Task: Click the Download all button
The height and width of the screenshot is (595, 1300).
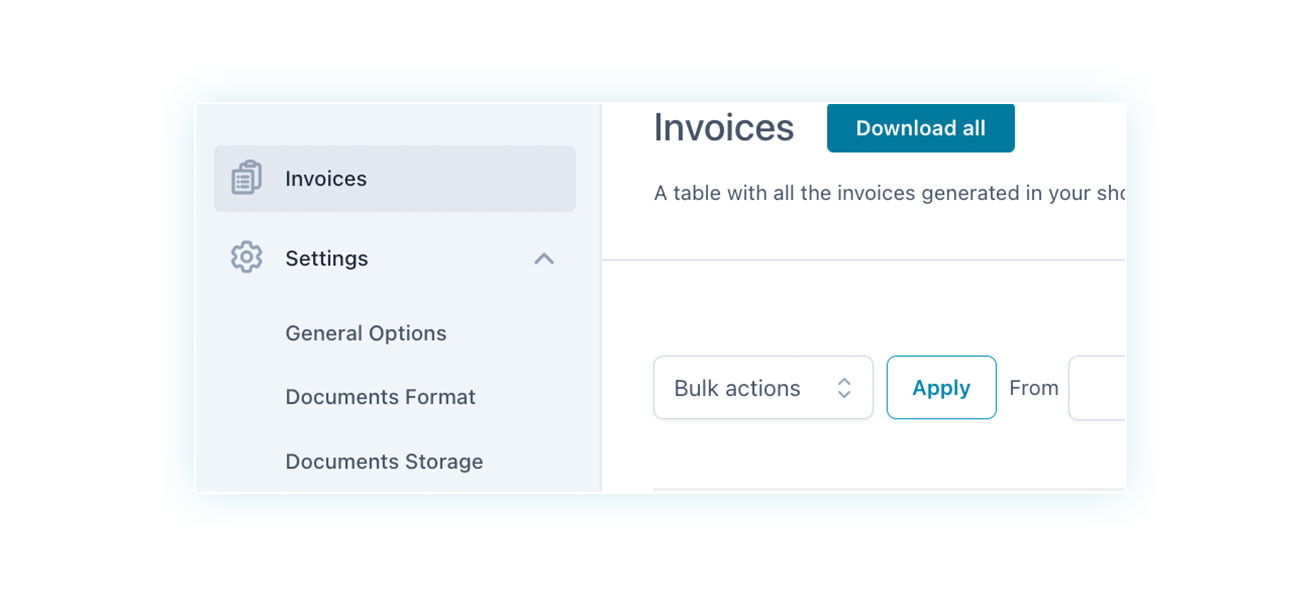Action: (921, 128)
